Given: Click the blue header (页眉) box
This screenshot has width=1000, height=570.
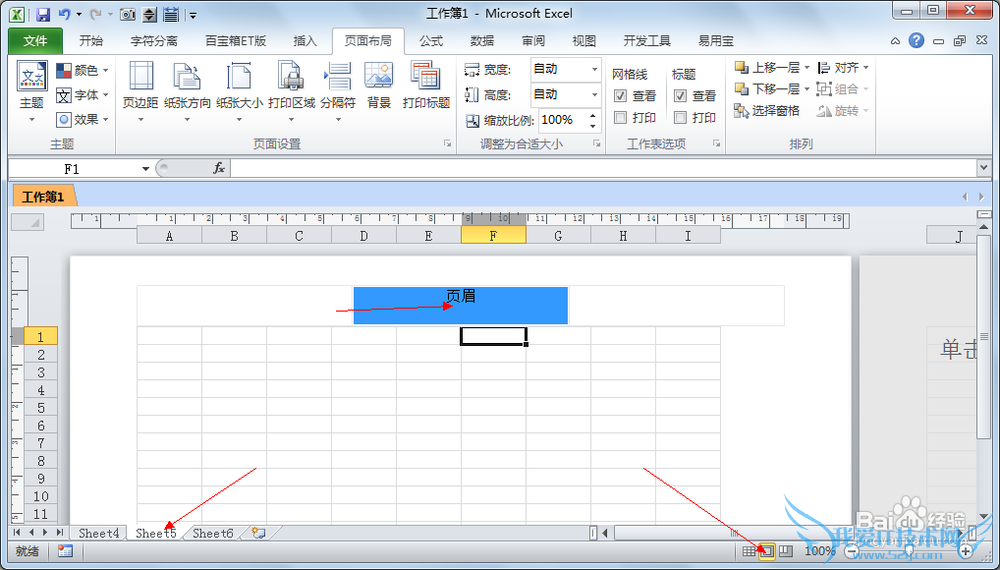Looking at the screenshot, I should [x=460, y=305].
